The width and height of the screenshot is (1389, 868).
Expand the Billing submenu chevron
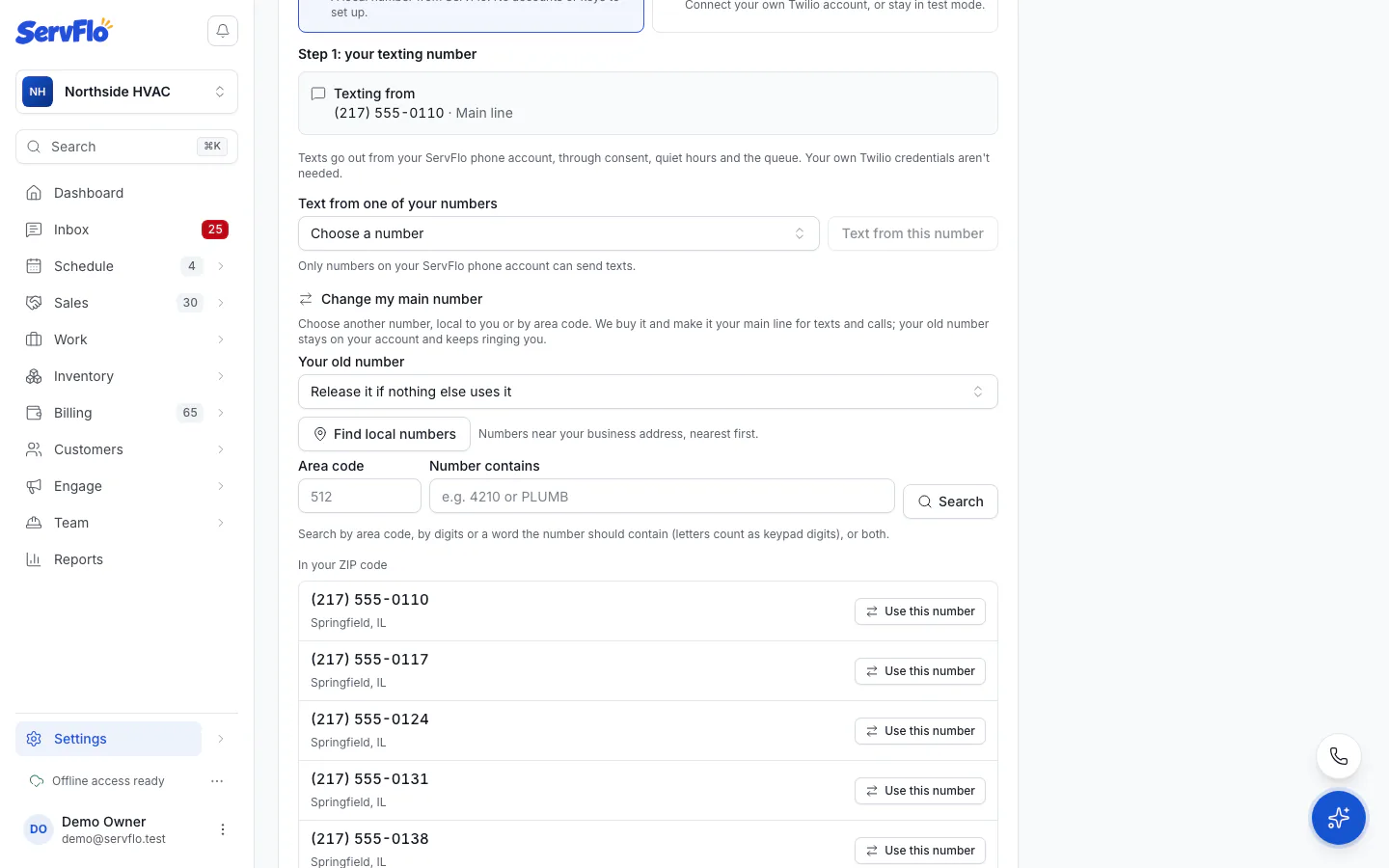click(221, 413)
